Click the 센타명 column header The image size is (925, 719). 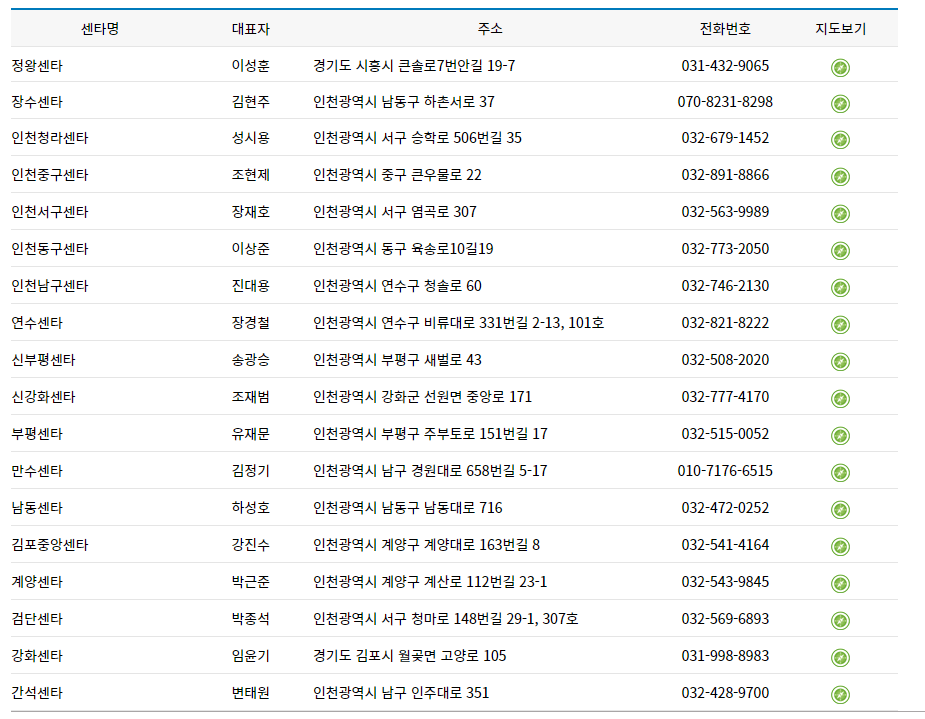(x=100, y=28)
